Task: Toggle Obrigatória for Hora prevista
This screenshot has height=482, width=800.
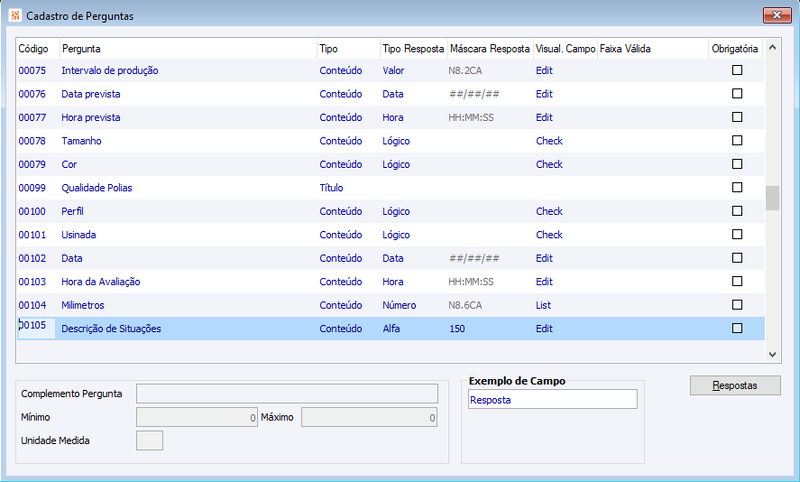Action: [x=737, y=117]
